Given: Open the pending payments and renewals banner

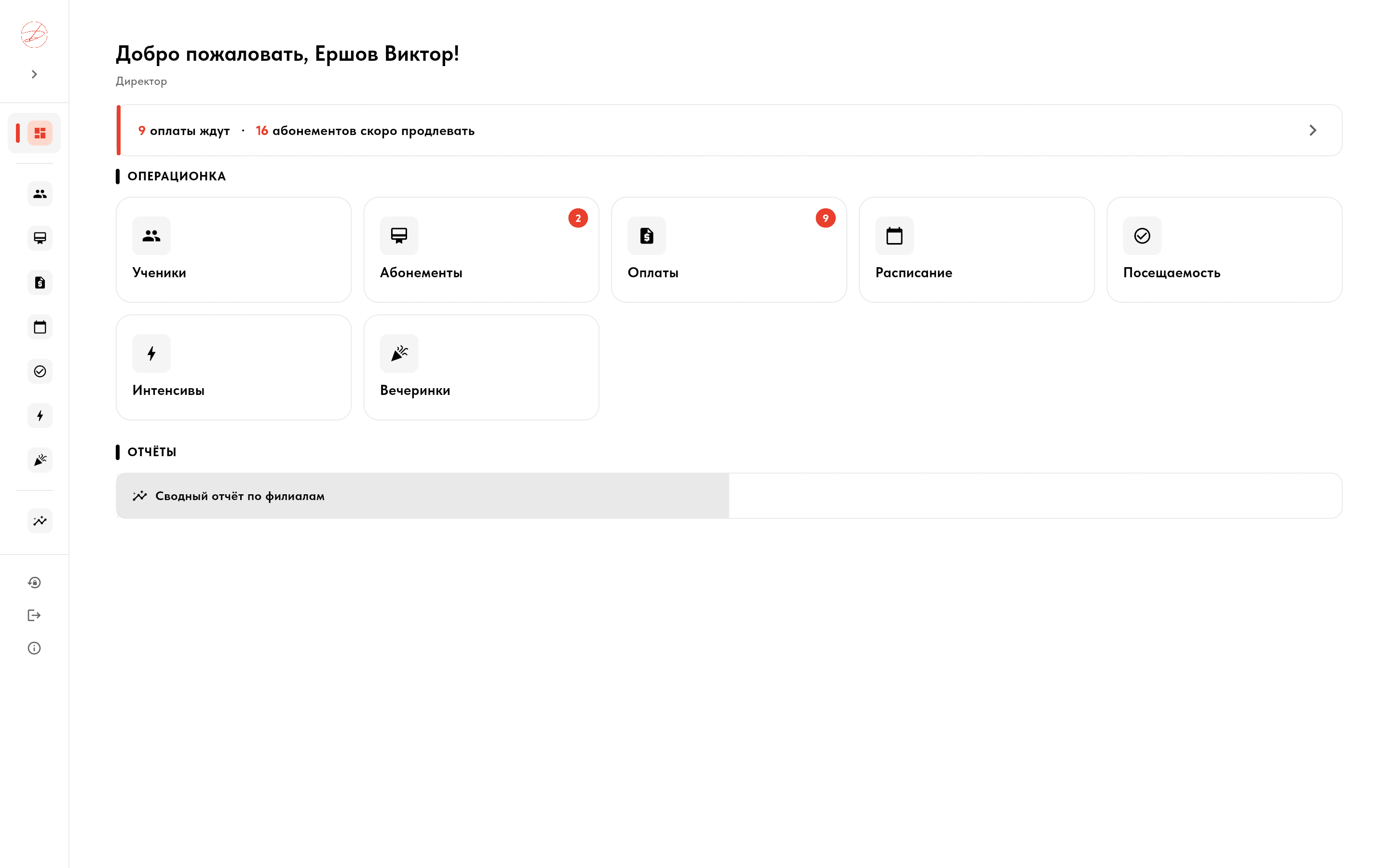Looking at the screenshot, I should pos(729,130).
